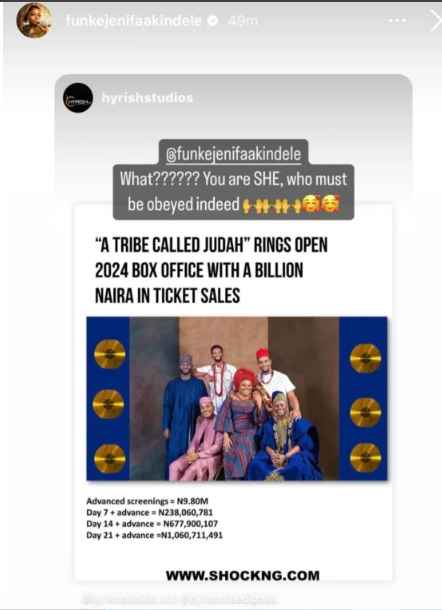Open the "A Tribe Called Judah" headline

[x=211, y=270]
